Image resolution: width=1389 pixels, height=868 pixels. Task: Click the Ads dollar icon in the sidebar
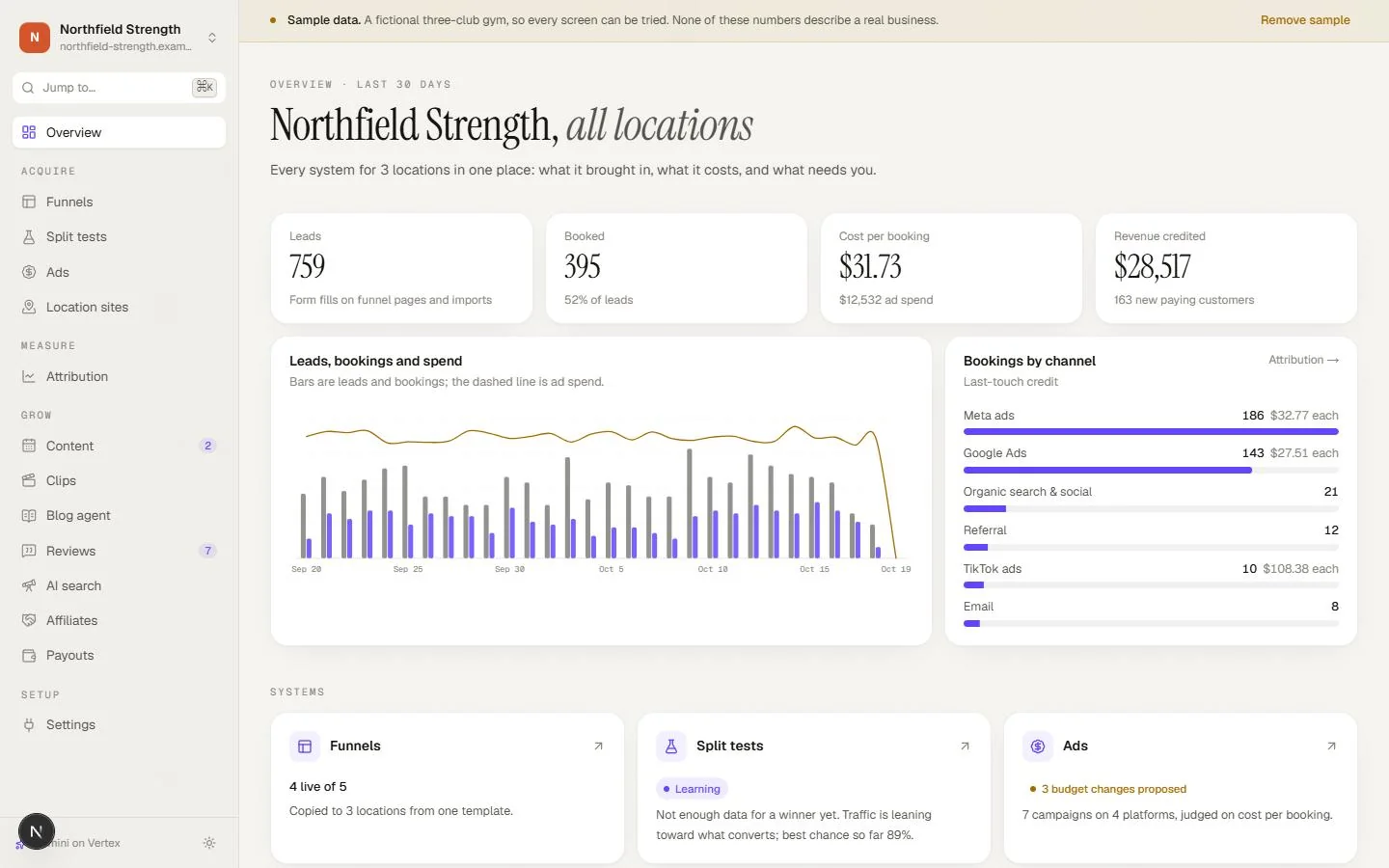(29, 272)
